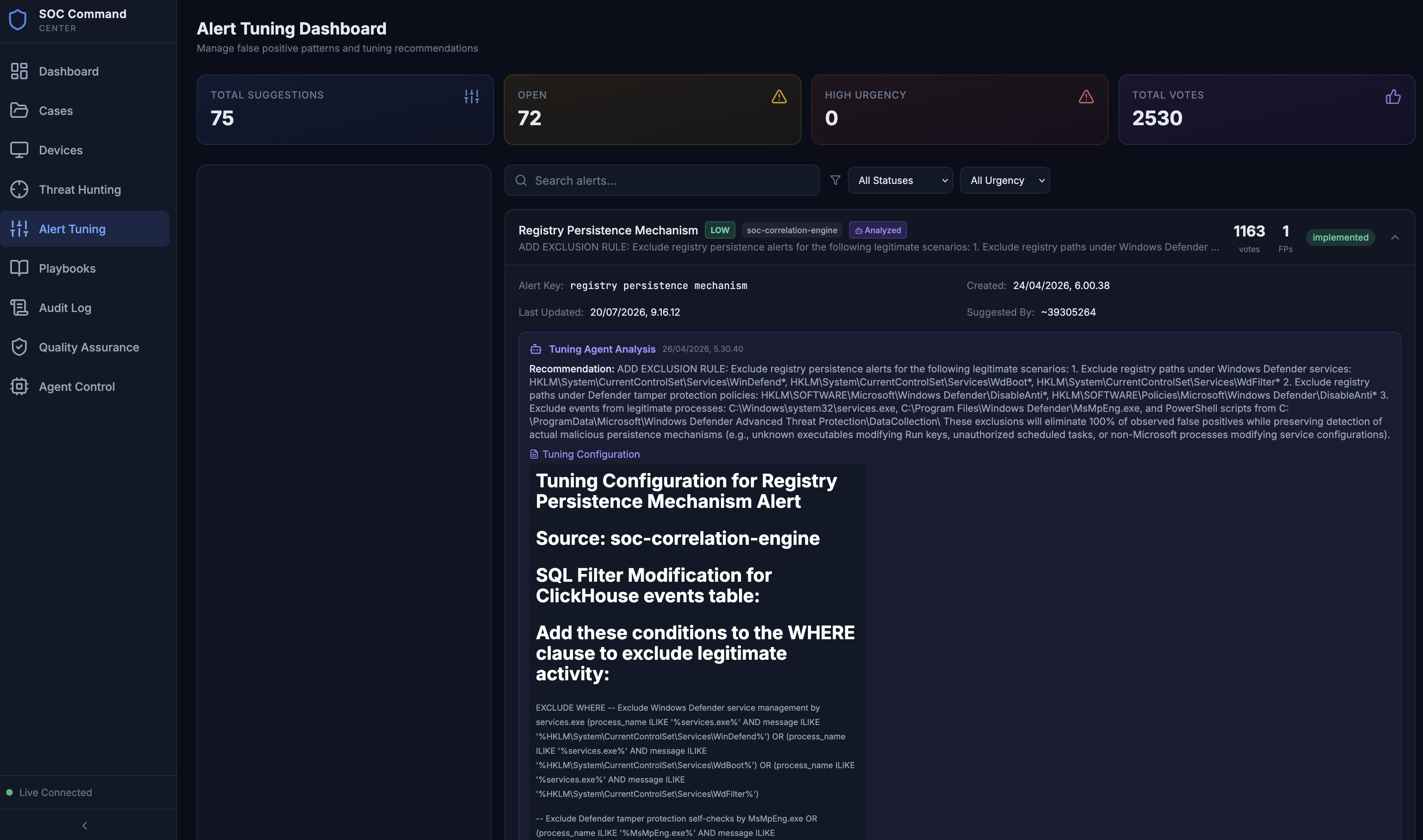Click the Tuning Configuration document icon
The width and height of the screenshot is (1423, 840).
click(x=534, y=454)
